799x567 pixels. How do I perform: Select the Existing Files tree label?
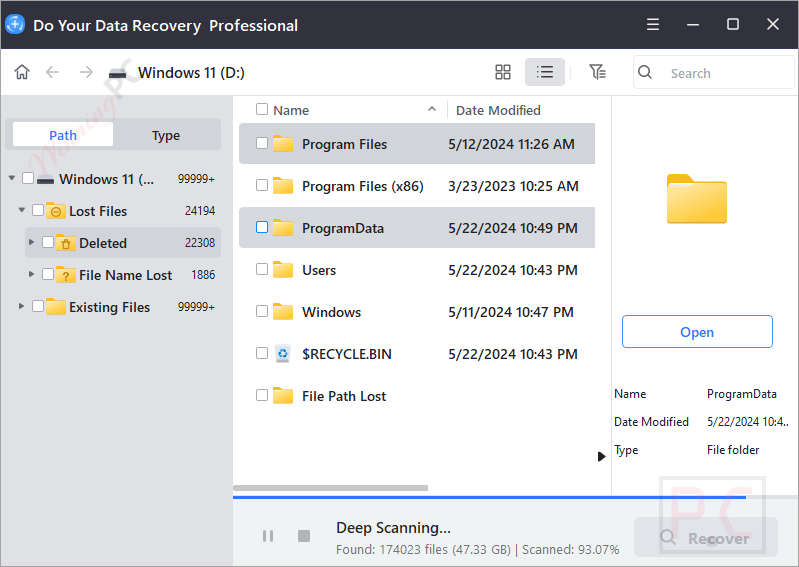click(110, 307)
